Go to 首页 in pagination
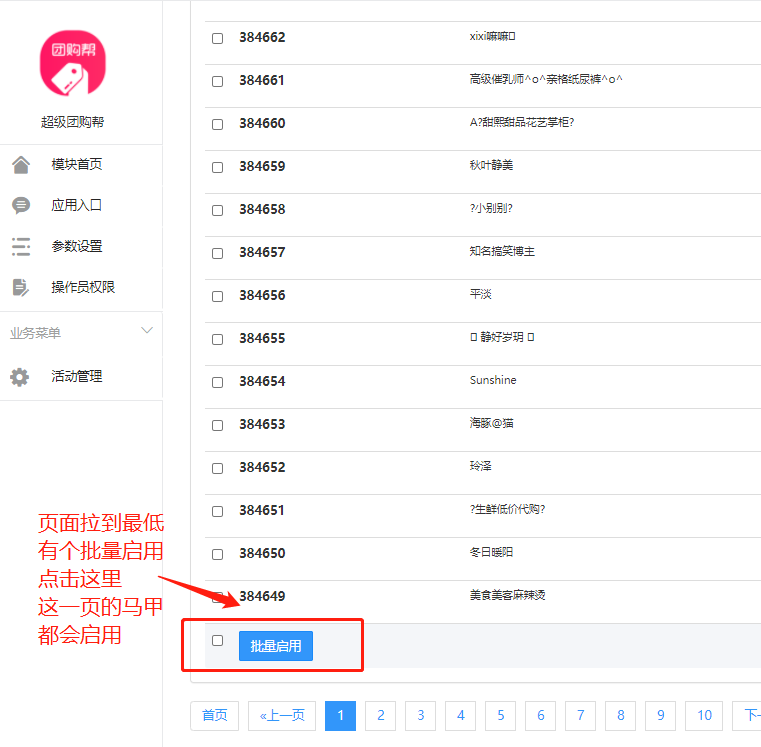The height and width of the screenshot is (747, 761). tap(215, 715)
